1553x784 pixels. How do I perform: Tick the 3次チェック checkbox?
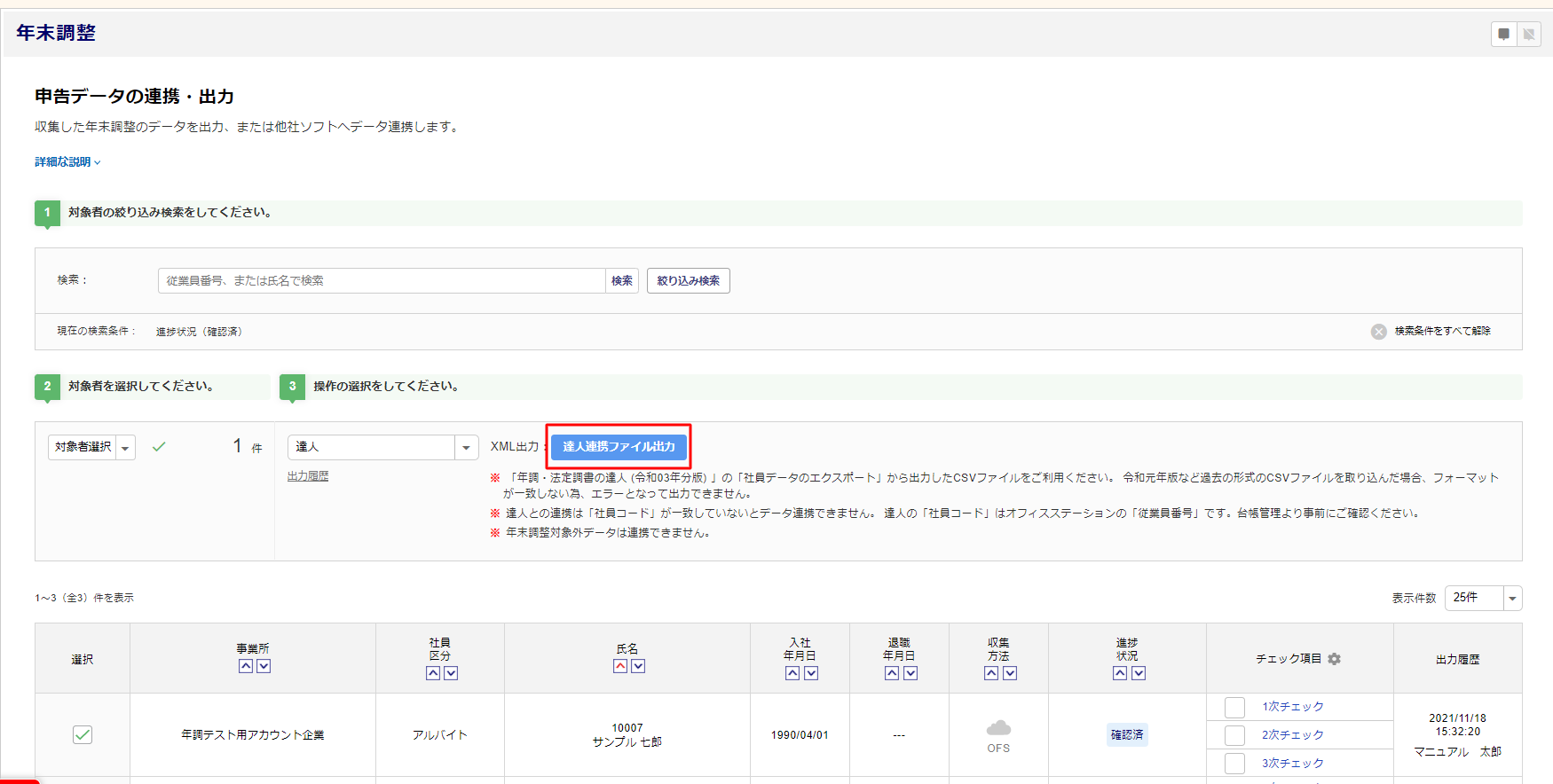tap(1234, 763)
